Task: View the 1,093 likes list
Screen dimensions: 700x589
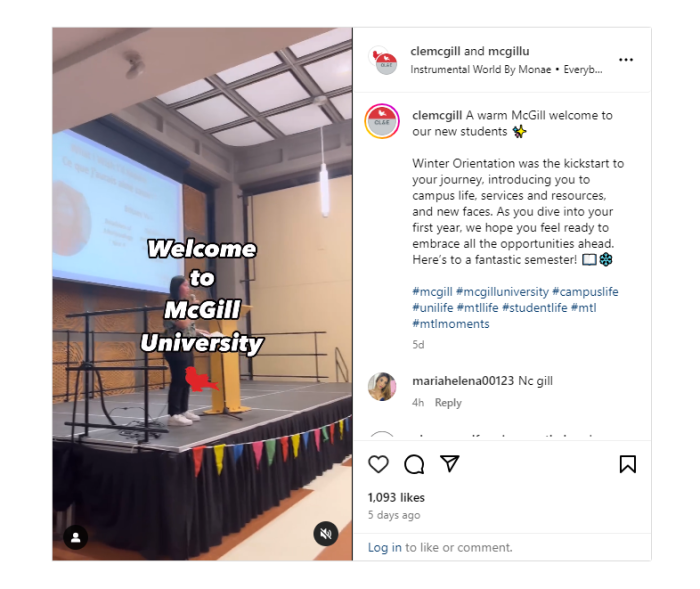Action: 396,497
